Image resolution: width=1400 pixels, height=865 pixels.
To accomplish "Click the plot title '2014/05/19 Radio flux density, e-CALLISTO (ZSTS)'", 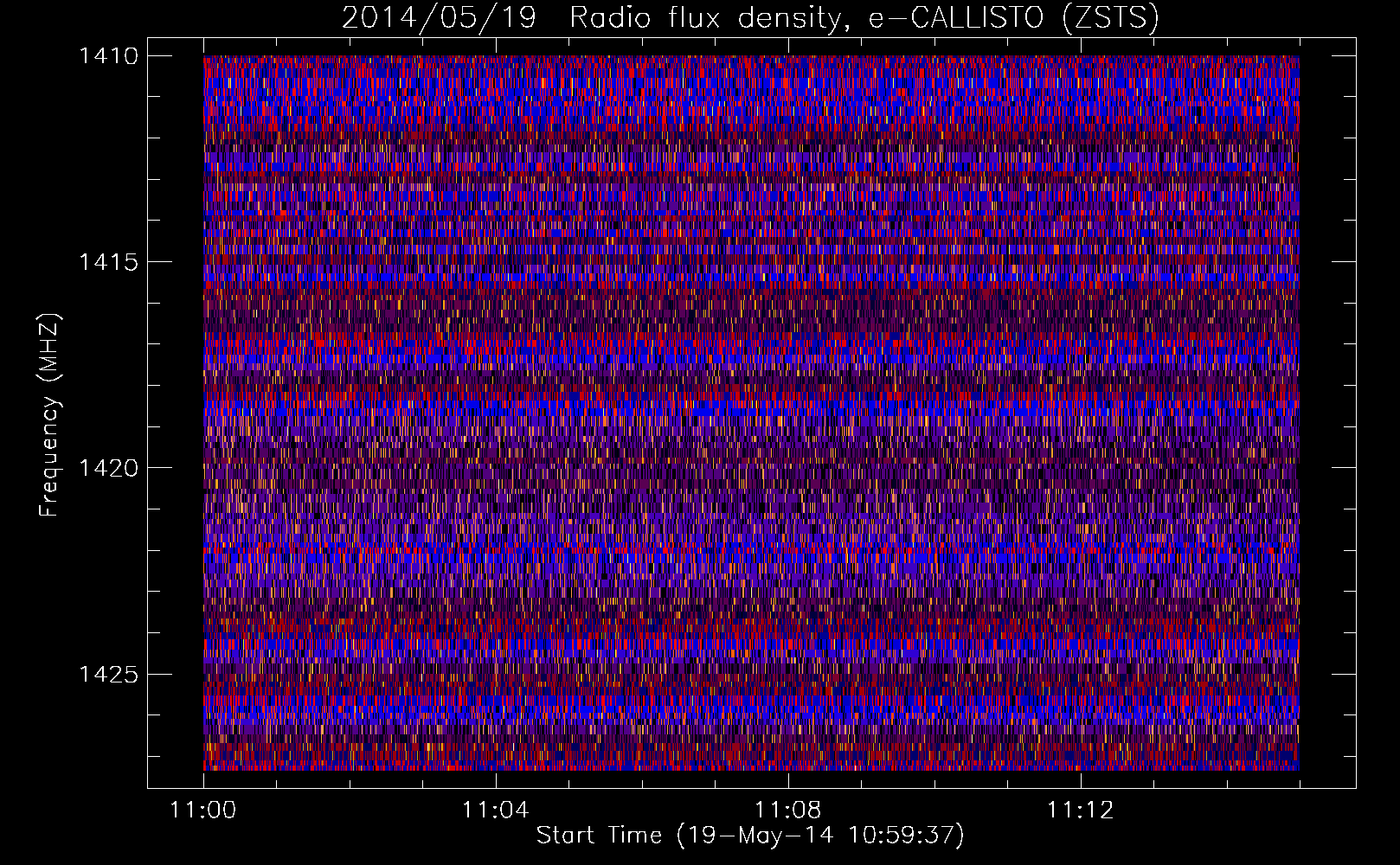I will point(750,17).
